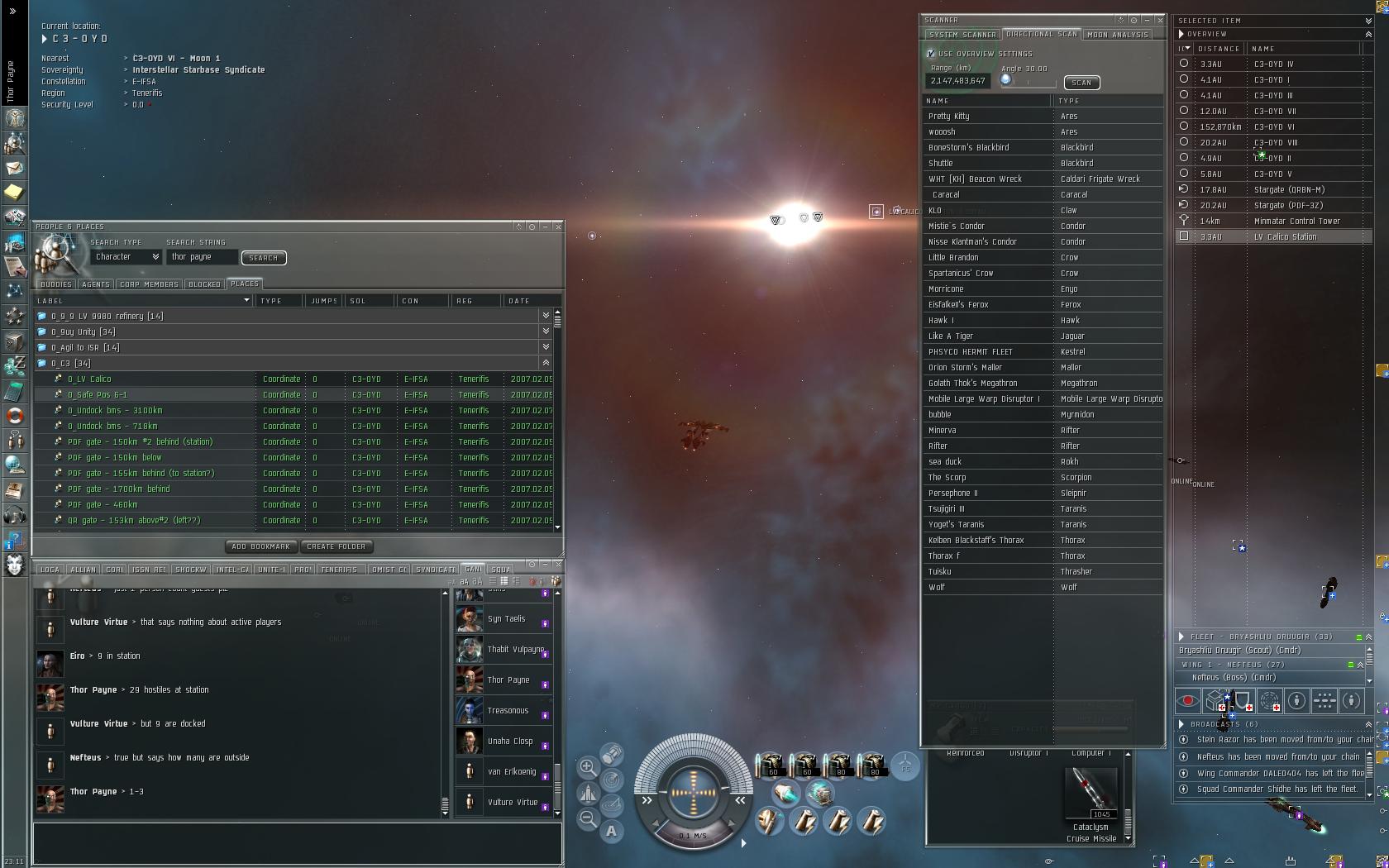Open the yellow Notepad icon in sidebar
The height and width of the screenshot is (868, 1389).
click(15, 193)
